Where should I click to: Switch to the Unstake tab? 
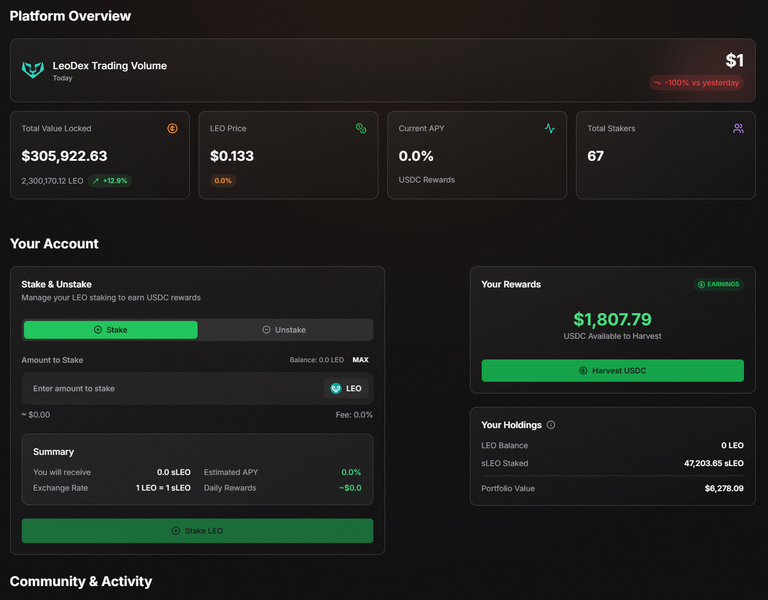click(285, 330)
